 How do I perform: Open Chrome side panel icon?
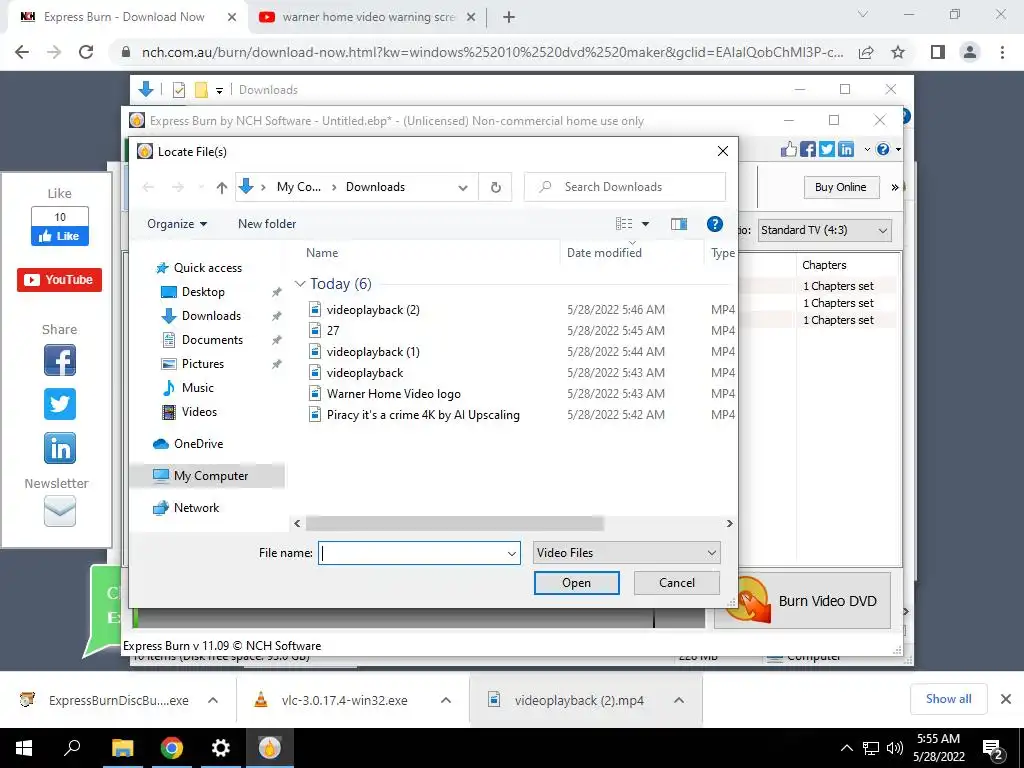[x=938, y=52]
